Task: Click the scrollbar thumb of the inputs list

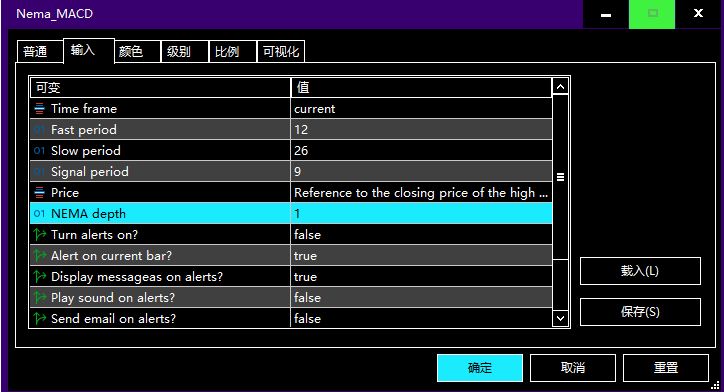Action: (x=560, y=177)
